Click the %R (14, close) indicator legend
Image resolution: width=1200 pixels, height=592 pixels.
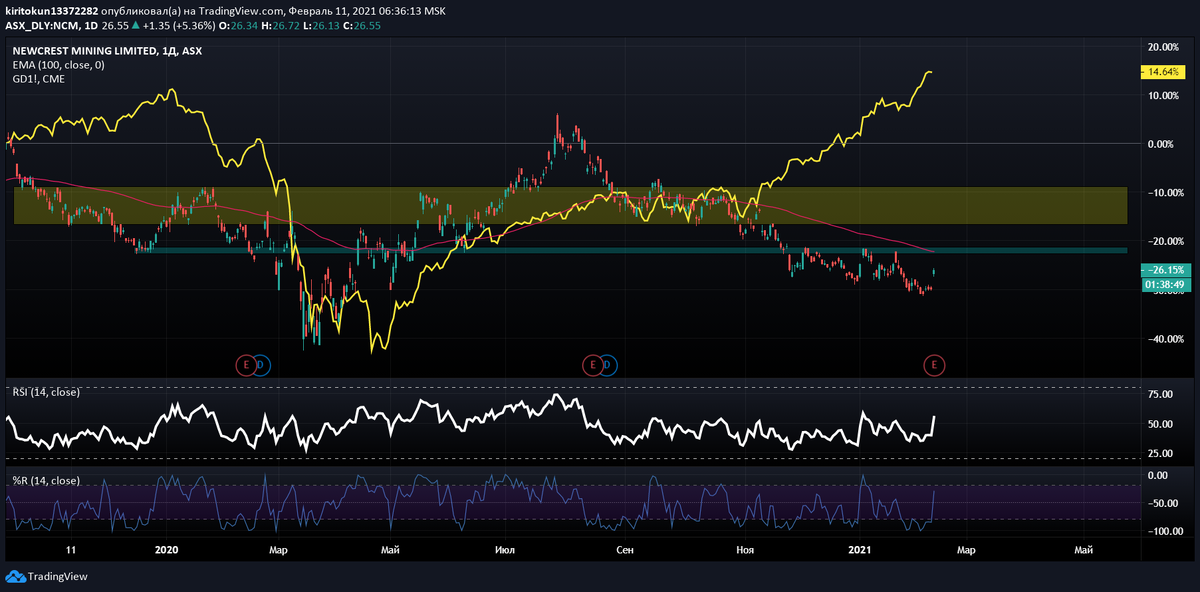pos(45,480)
